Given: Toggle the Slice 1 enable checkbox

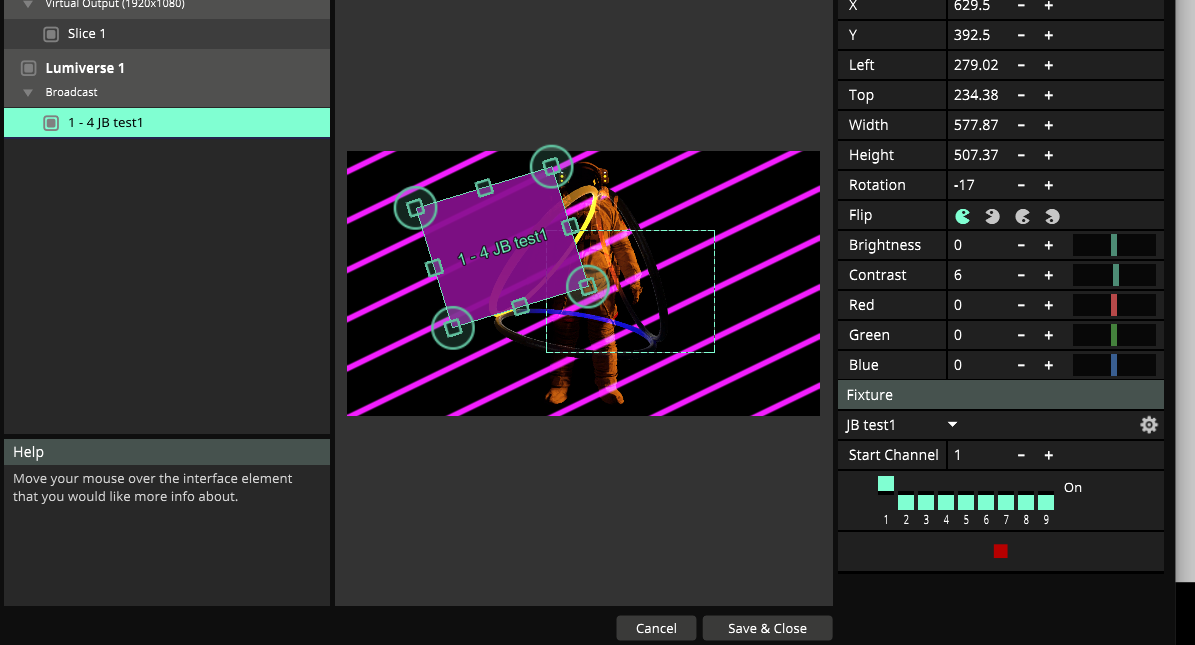Looking at the screenshot, I should [x=51, y=34].
